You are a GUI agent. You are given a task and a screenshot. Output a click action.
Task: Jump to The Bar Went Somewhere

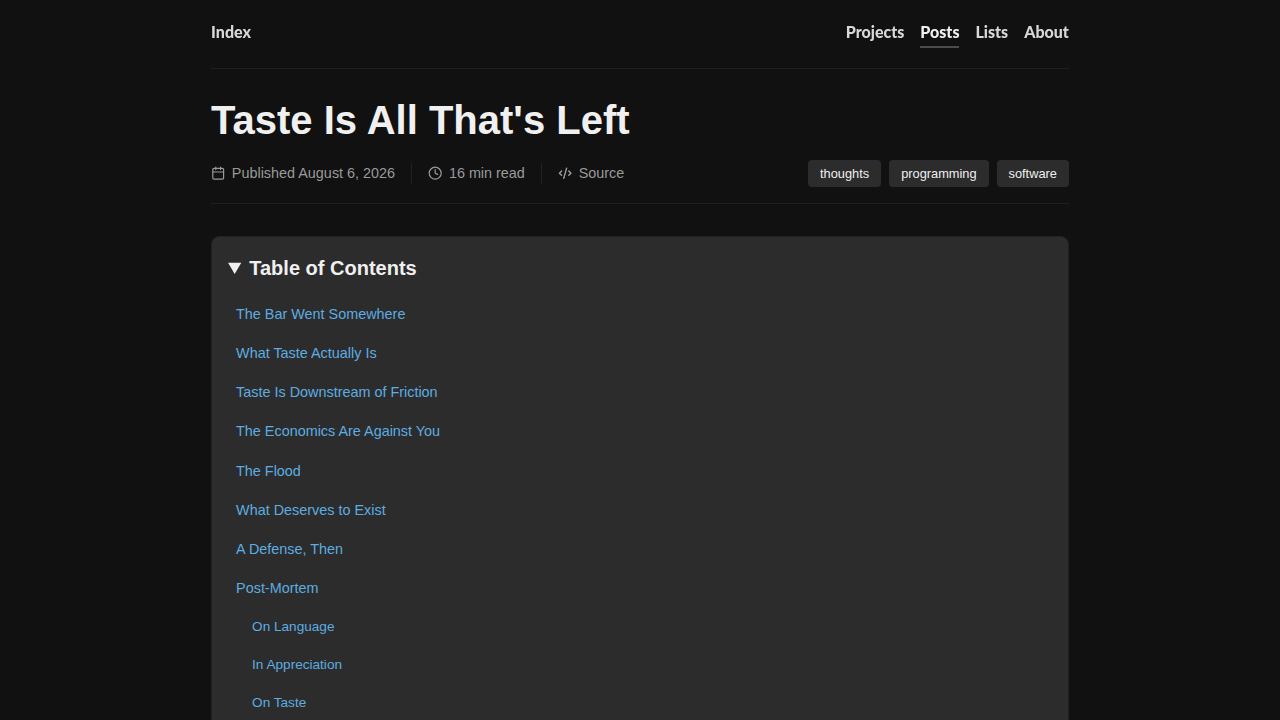pyautogui.click(x=320, y=314)
